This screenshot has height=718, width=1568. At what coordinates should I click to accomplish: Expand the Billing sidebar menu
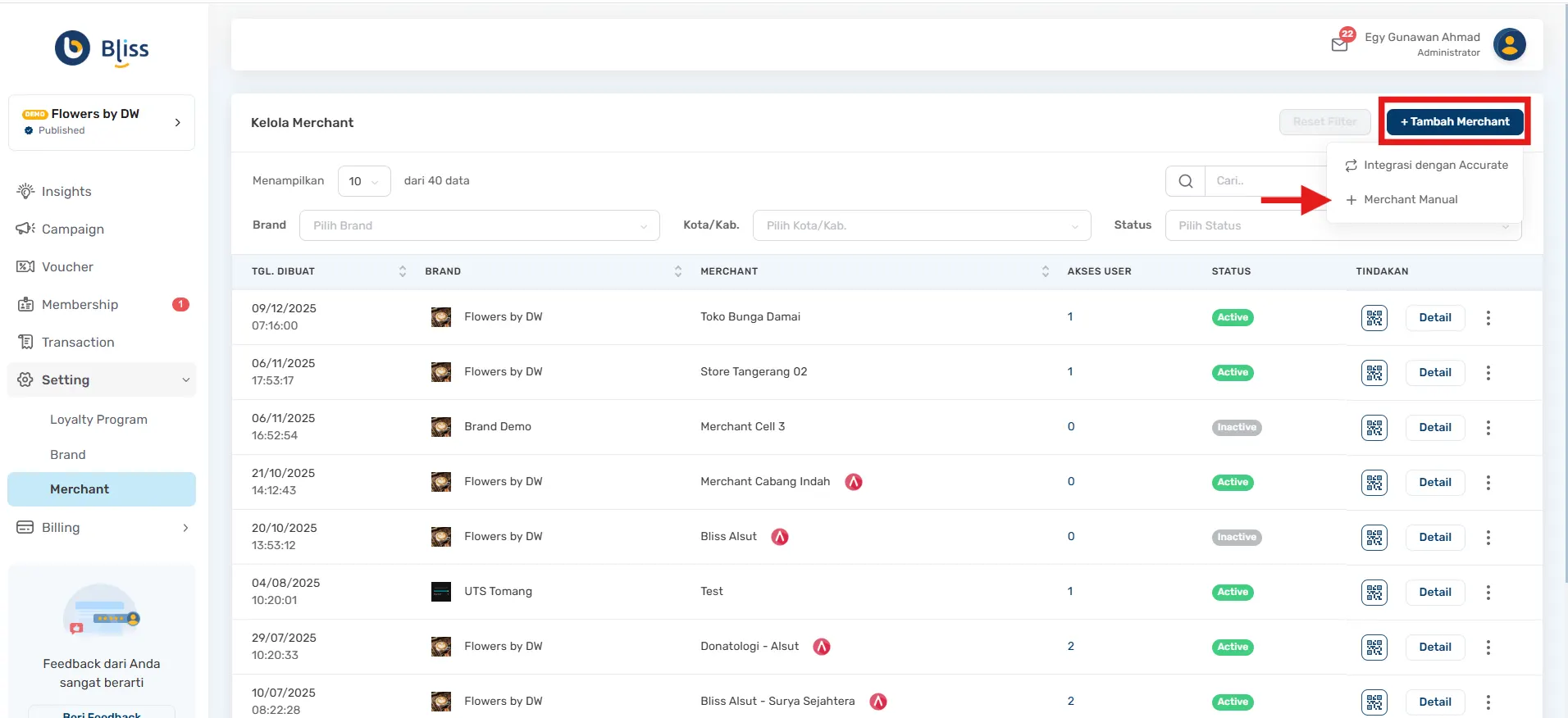(x=102, y=528)
